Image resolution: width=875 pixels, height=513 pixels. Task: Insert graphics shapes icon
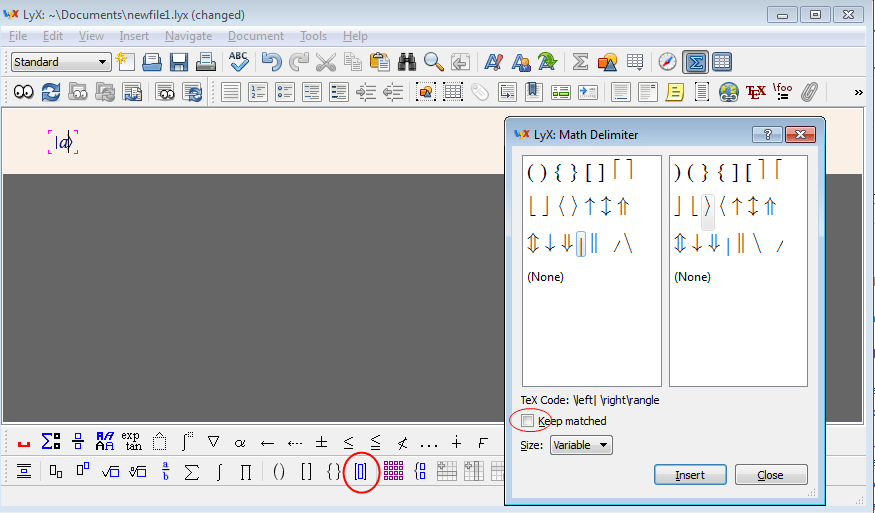(607, 62)
